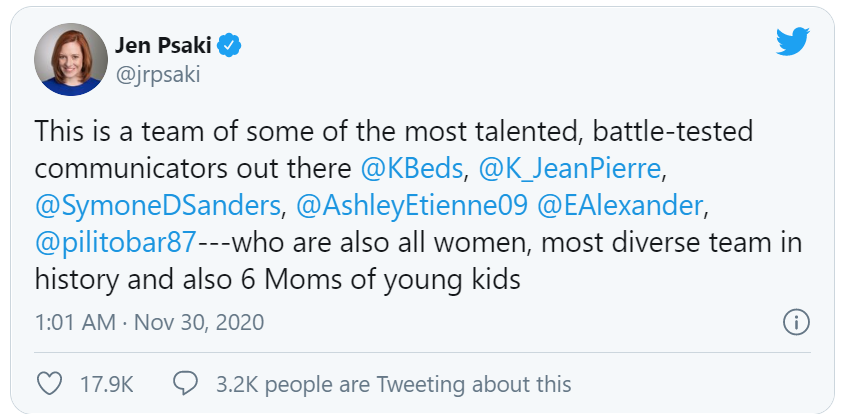Image resolution: width=842 pixels, height=419 pixels.
Task: Click the Jen Psaki display name
Action: tap(161, 45)
